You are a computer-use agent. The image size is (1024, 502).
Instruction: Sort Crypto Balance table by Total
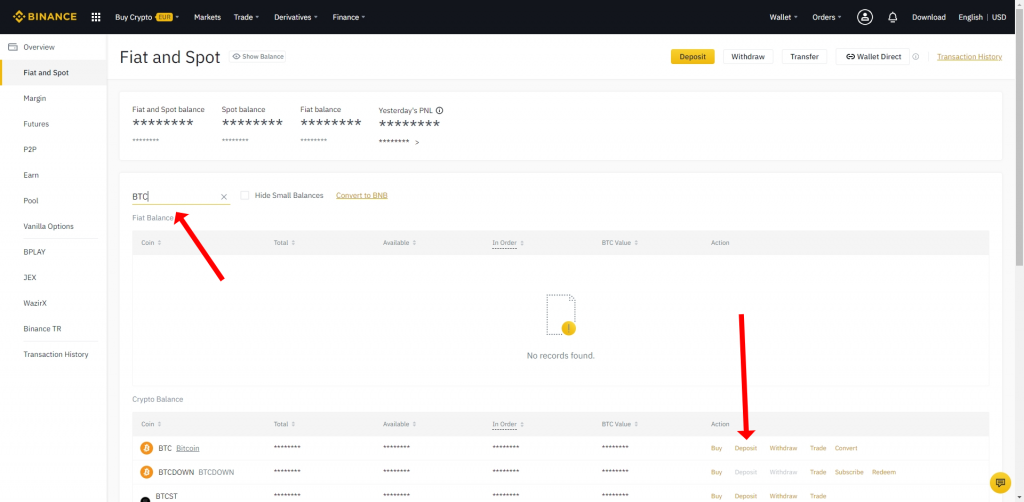coord(284,424)
